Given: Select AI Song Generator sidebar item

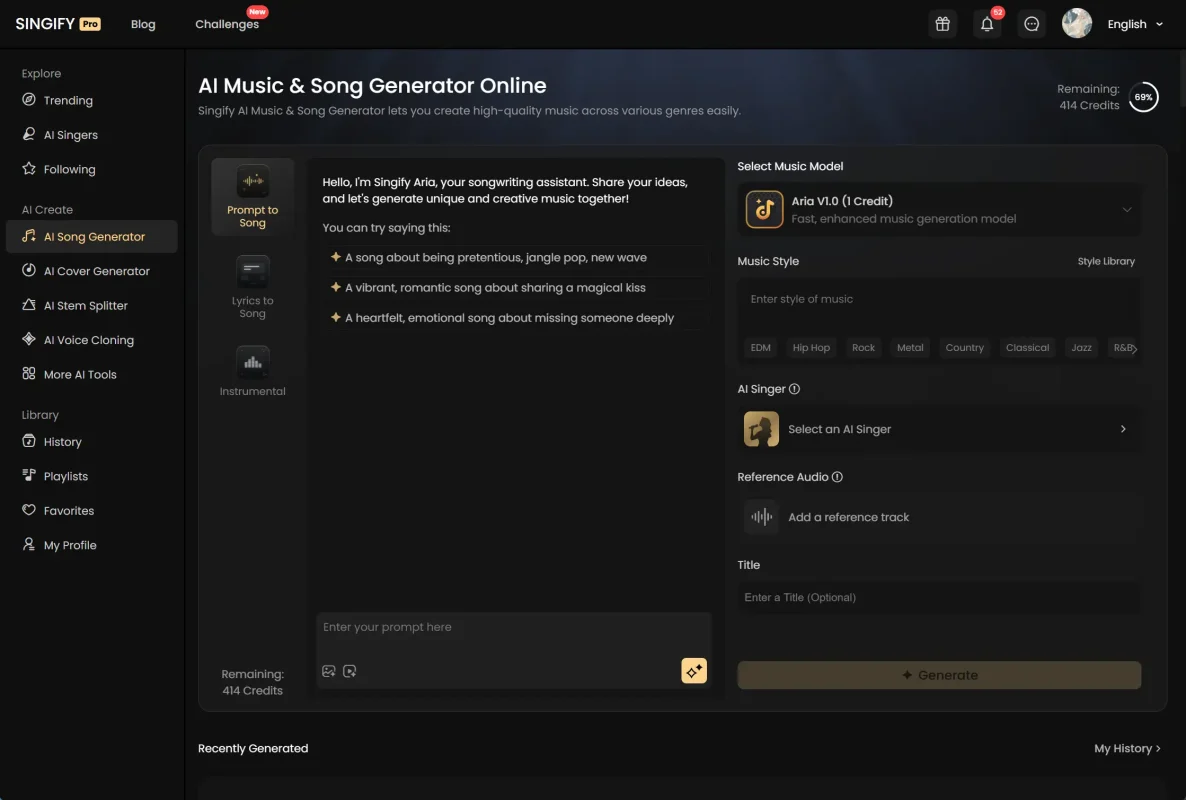Looking at the screenshot, I should 92,237.
